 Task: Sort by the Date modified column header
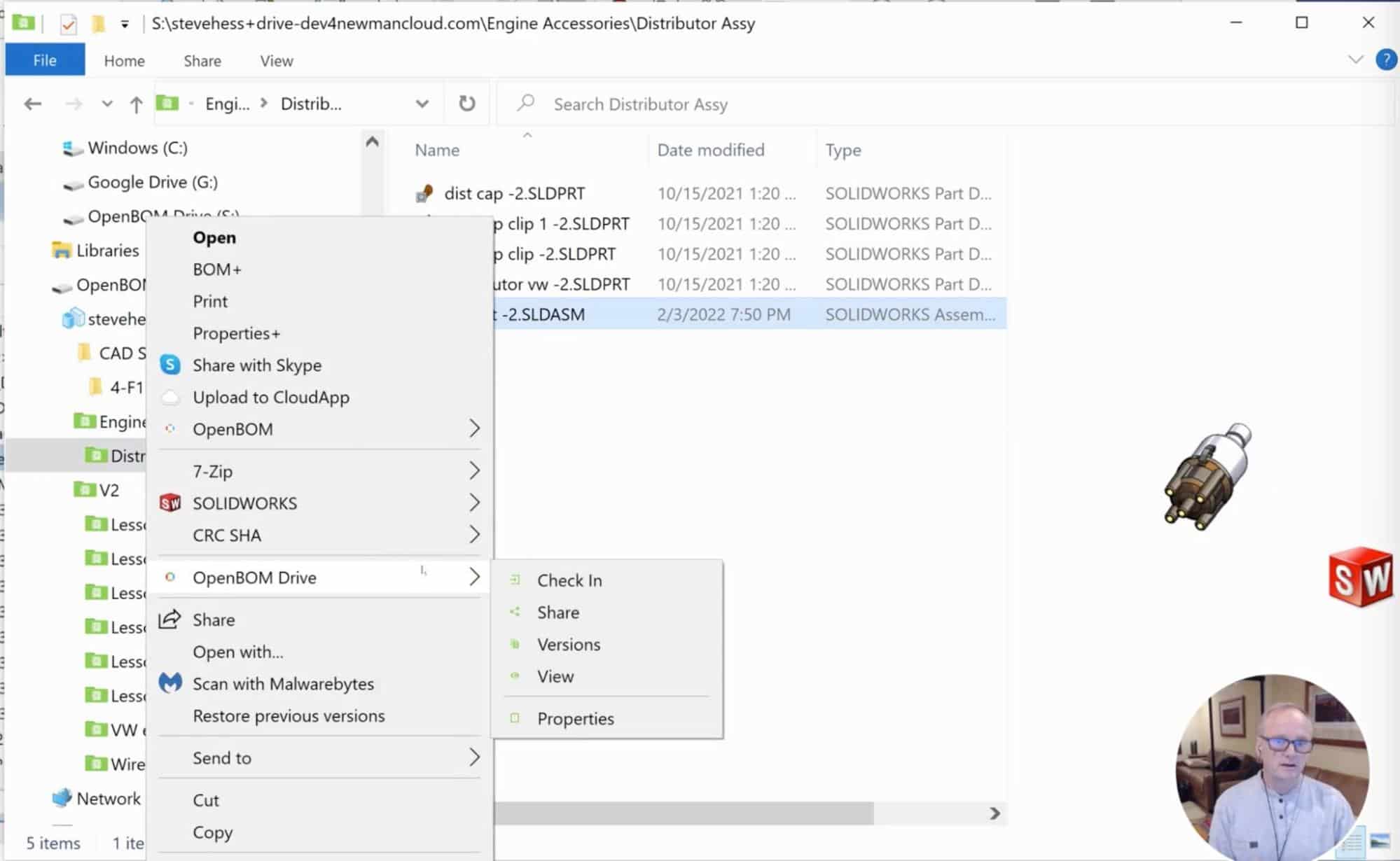pyautogui.click(x=710, y=150)
